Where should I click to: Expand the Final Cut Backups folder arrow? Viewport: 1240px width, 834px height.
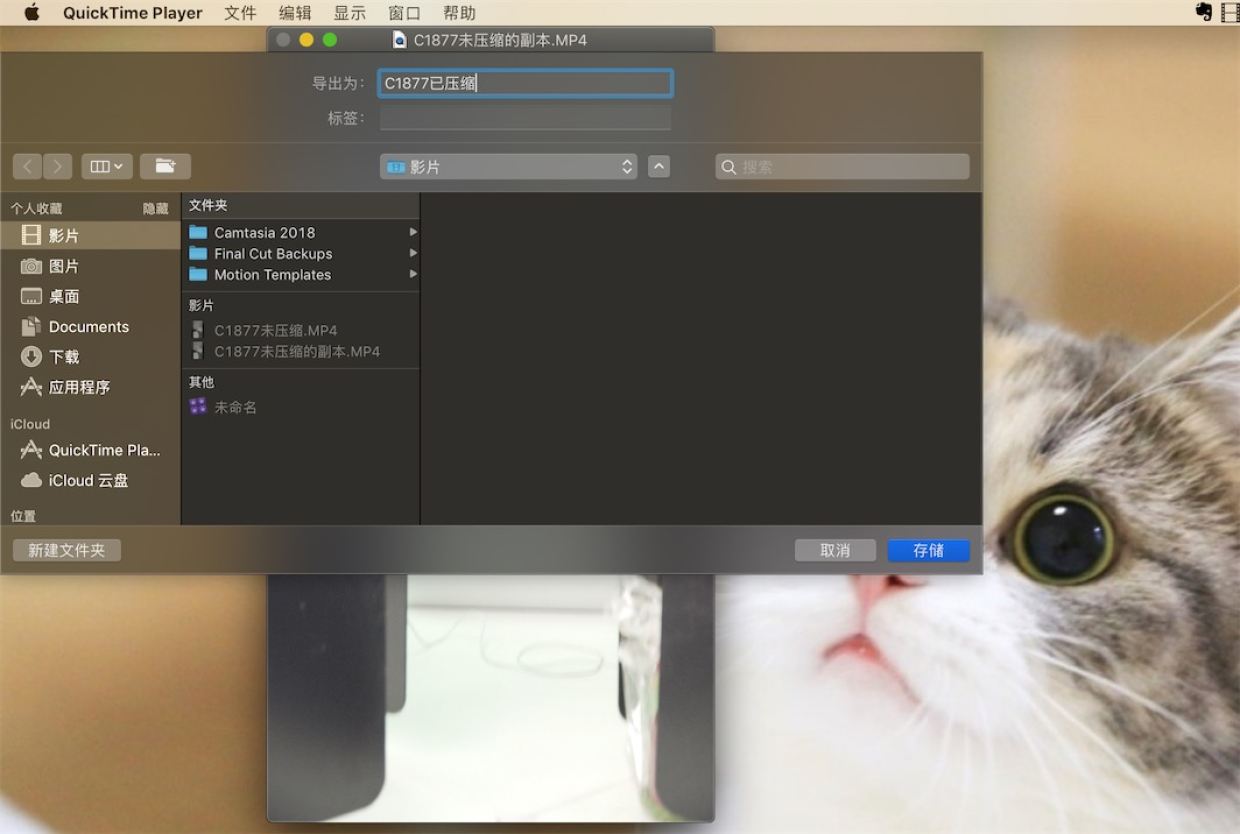point(413,253)
